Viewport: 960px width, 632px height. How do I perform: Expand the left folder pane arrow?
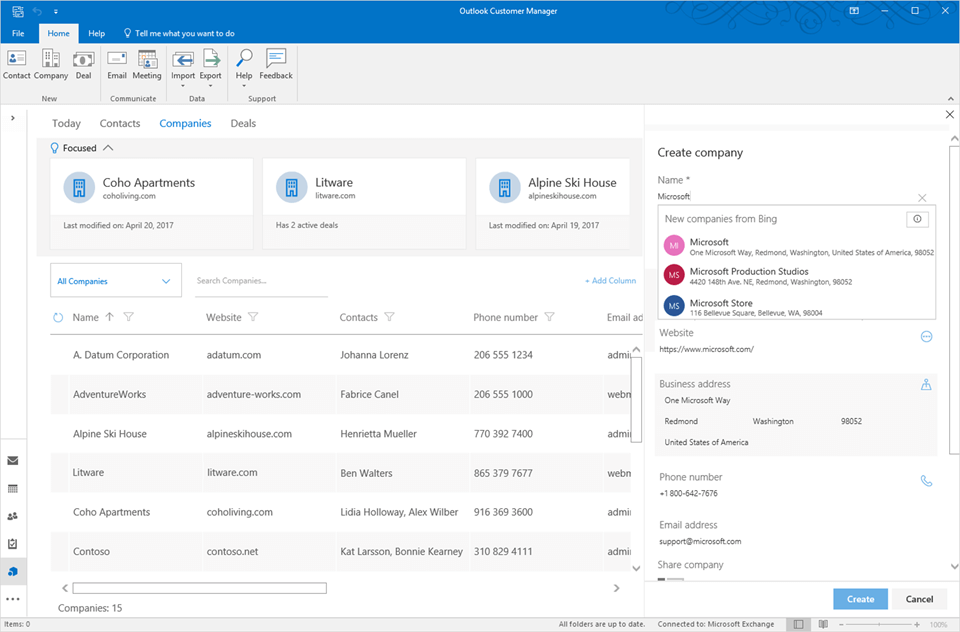click(x=13, y=118)
